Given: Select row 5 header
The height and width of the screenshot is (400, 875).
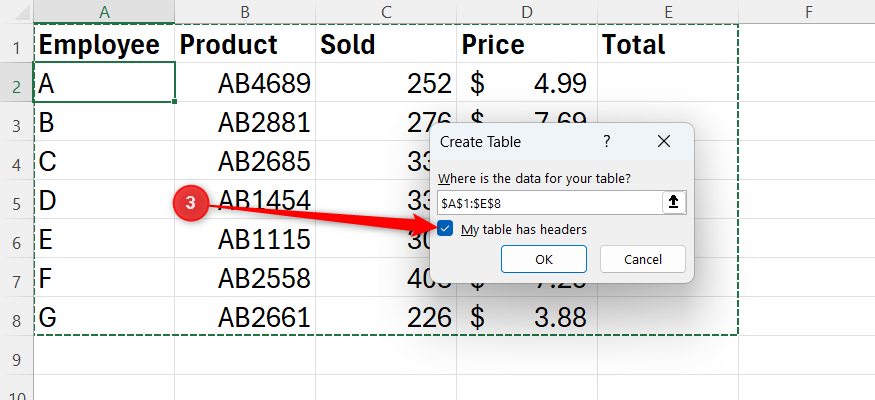Looking at the screenshot, I should [17, 200].
